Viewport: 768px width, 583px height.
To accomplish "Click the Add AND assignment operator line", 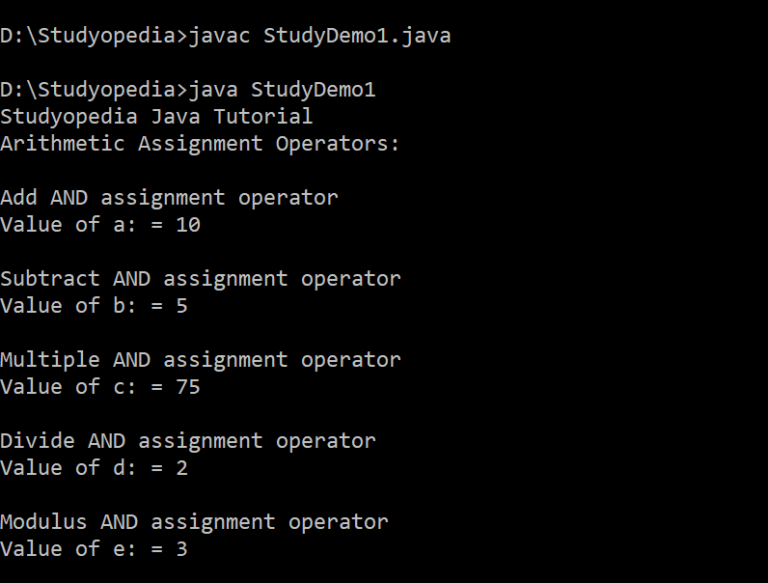I will pyautogui.click(x=169, y=198).
